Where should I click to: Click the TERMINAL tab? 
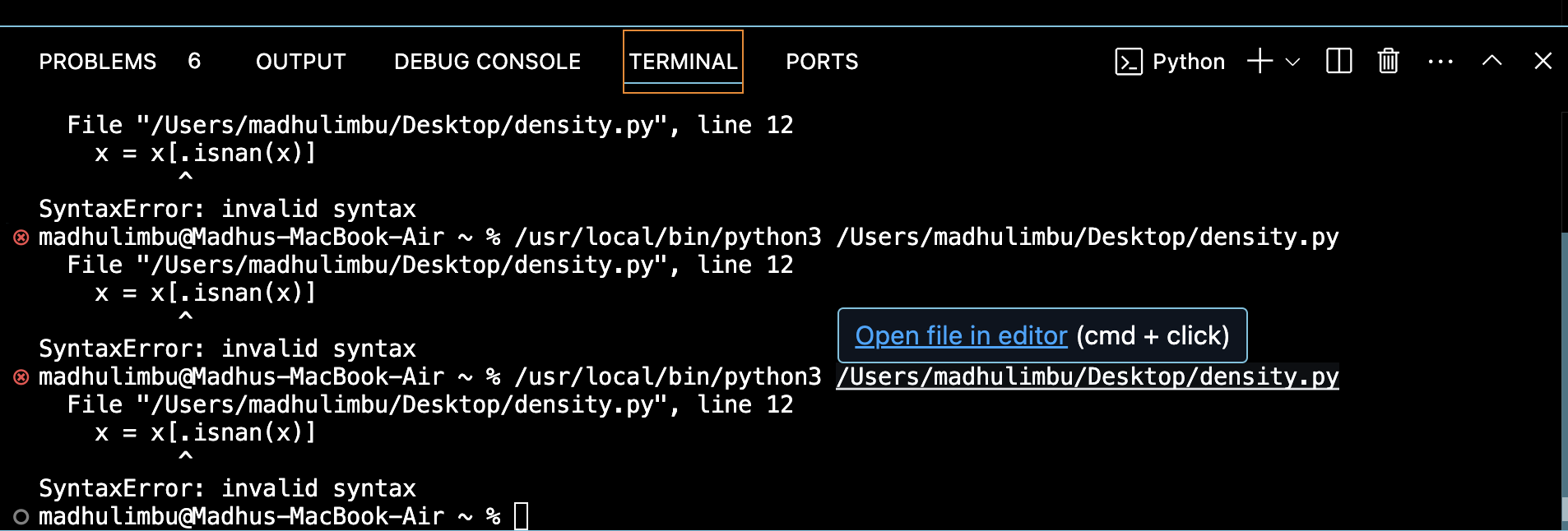click(683, 62)
